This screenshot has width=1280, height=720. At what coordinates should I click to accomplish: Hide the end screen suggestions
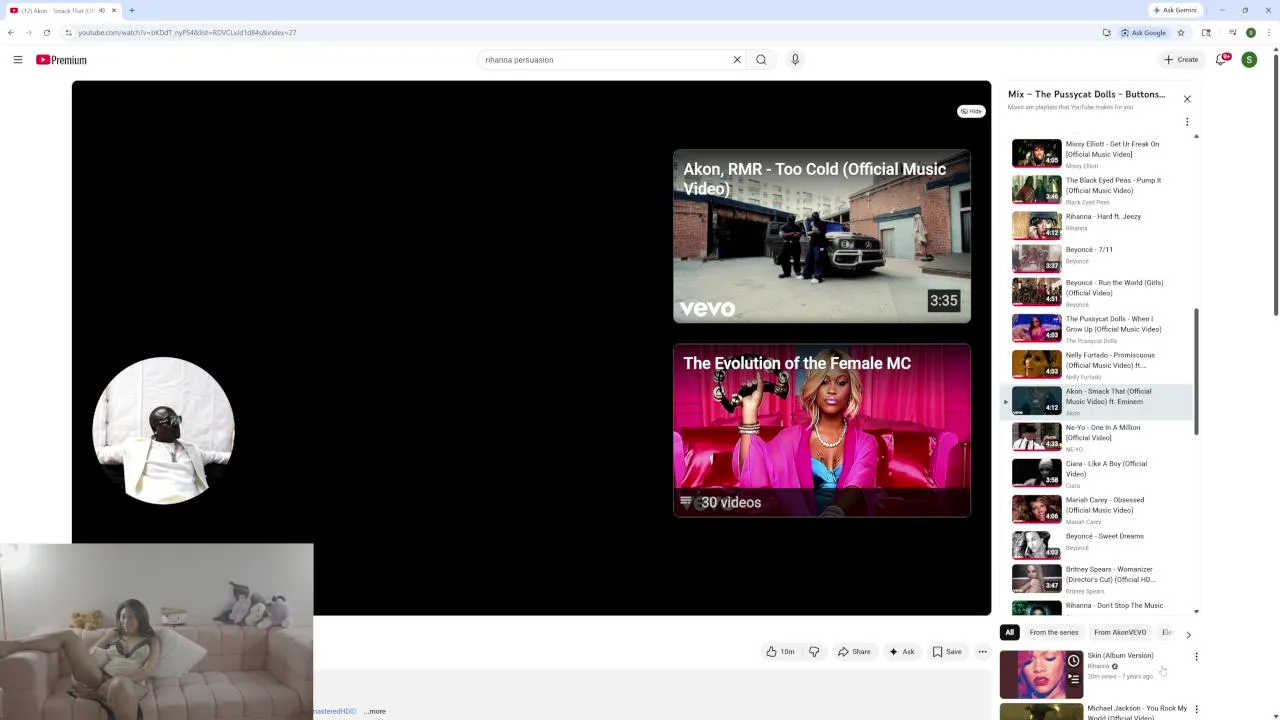point(971,111)
